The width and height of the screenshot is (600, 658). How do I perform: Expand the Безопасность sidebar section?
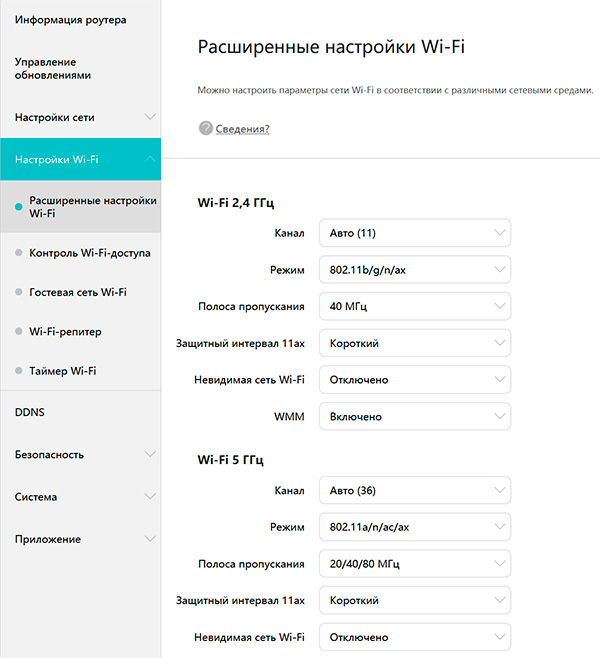coord(150,454)
